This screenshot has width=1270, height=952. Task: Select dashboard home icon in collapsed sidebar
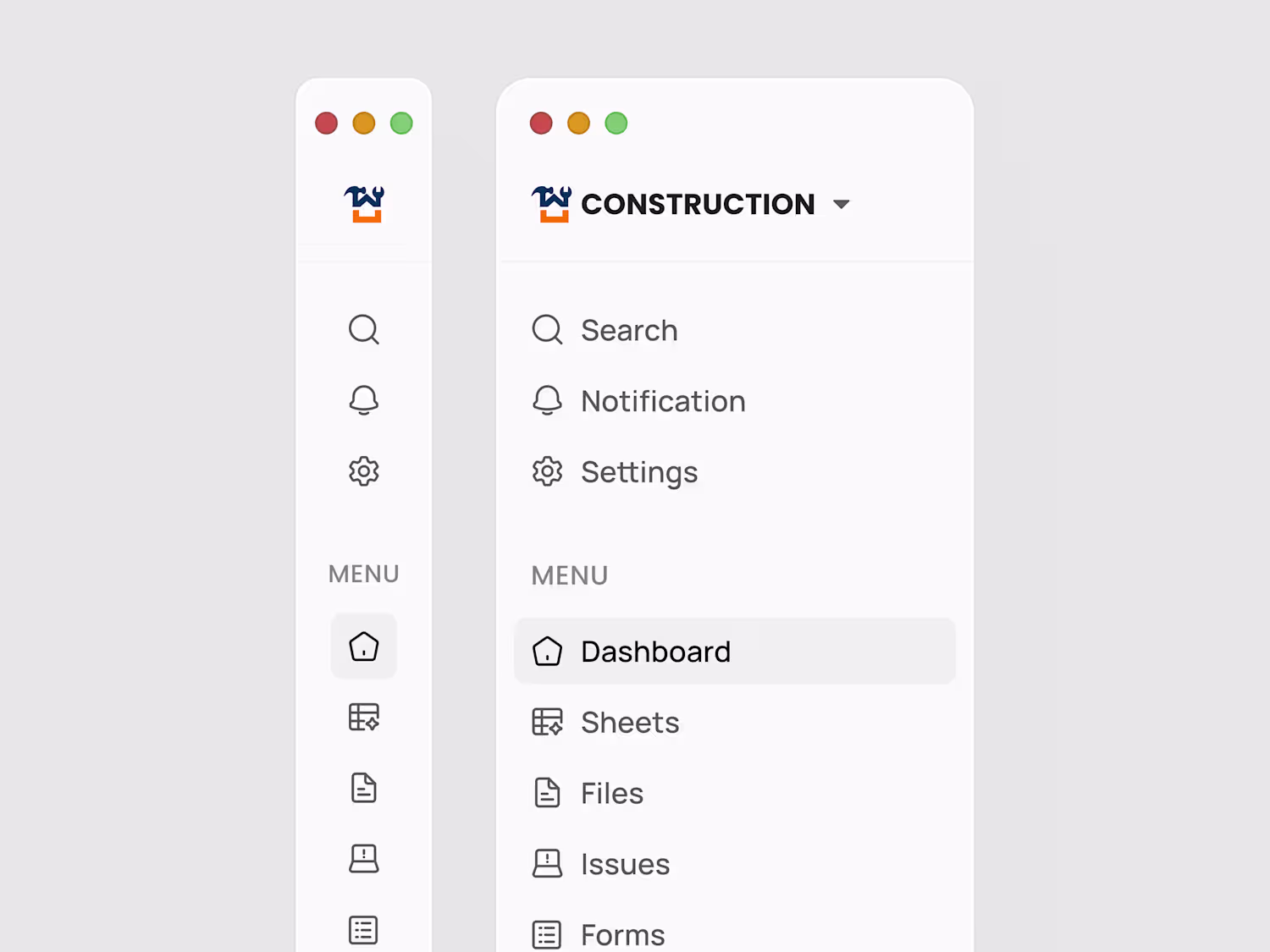[363, 647]
